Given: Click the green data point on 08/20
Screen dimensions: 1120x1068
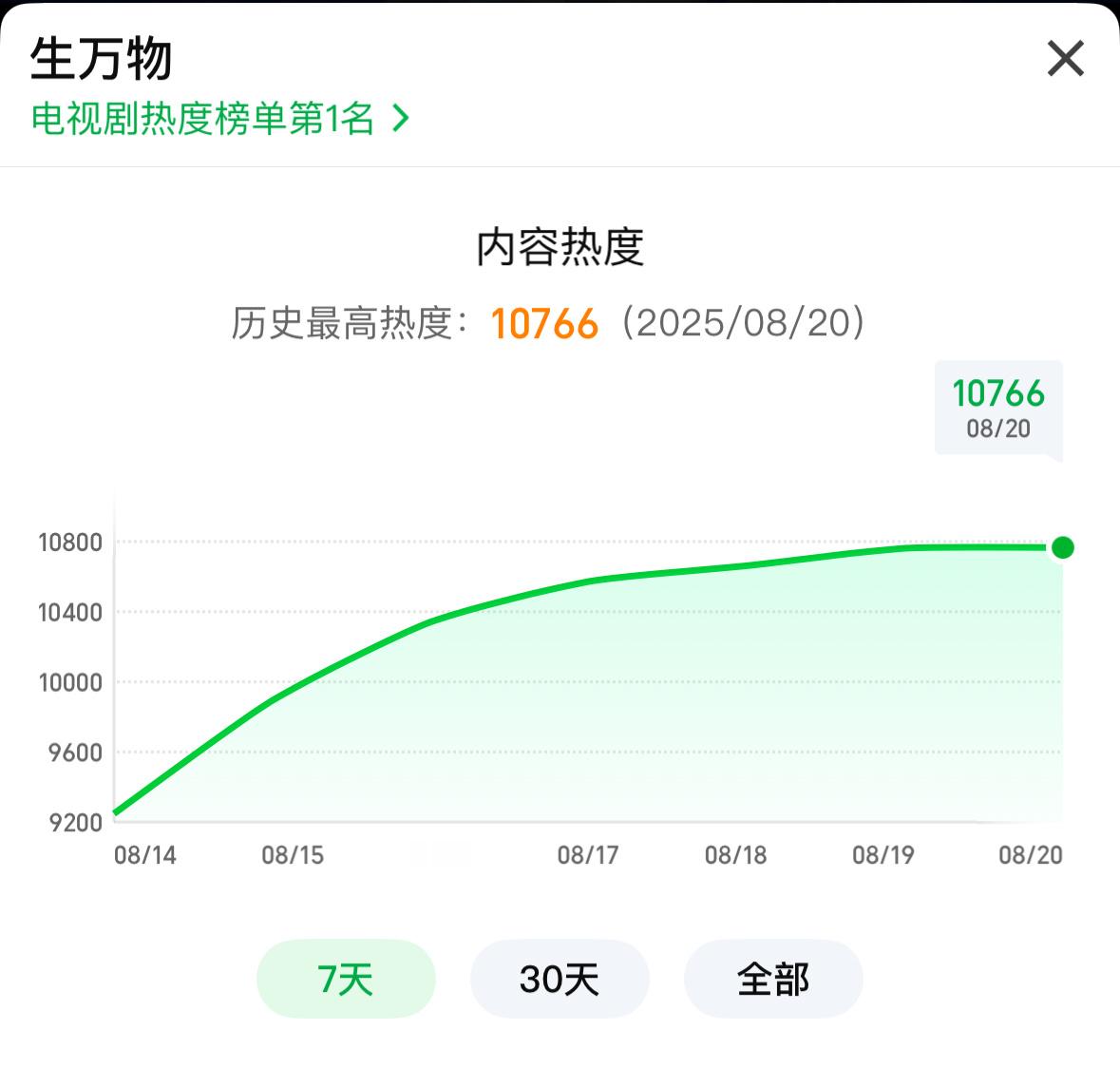Looking at the screenshot, I should [1063, 548].
